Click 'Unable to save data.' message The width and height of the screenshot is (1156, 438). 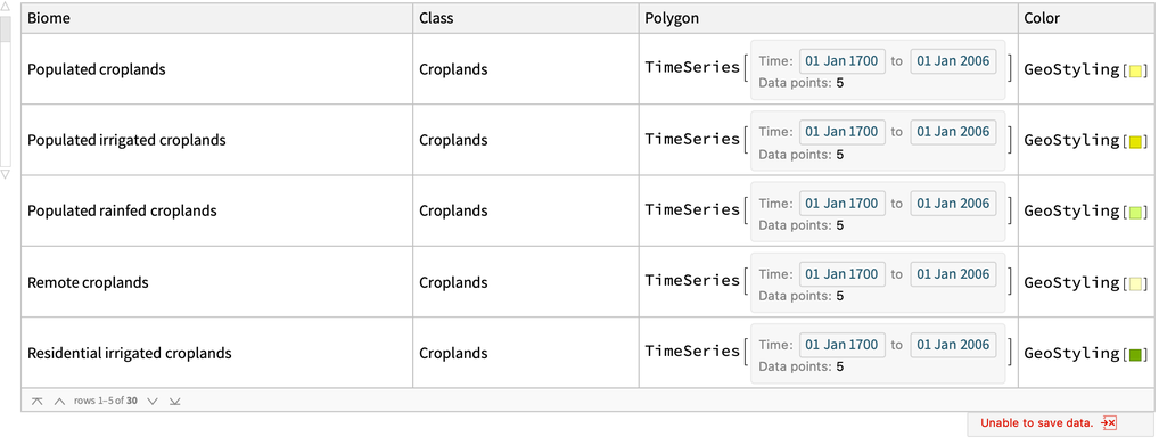click(x=1035, y=423)
